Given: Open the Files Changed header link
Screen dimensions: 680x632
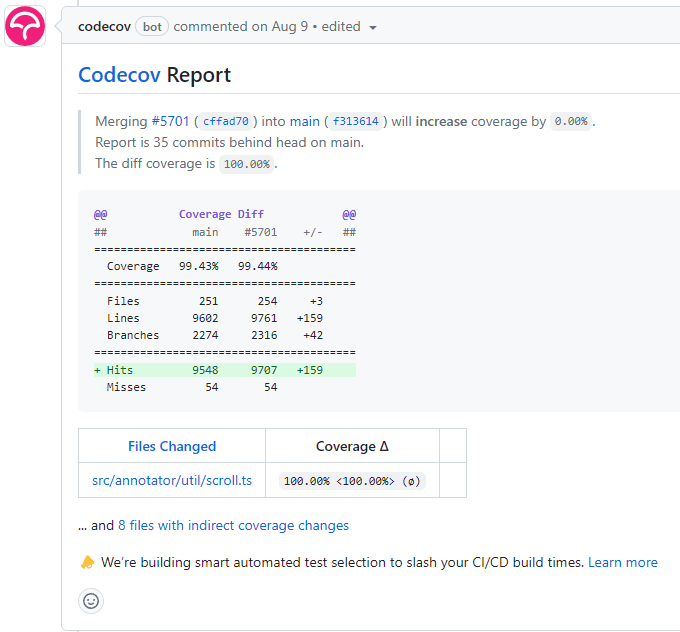Looking at the screenshot, I should point(172,446).
